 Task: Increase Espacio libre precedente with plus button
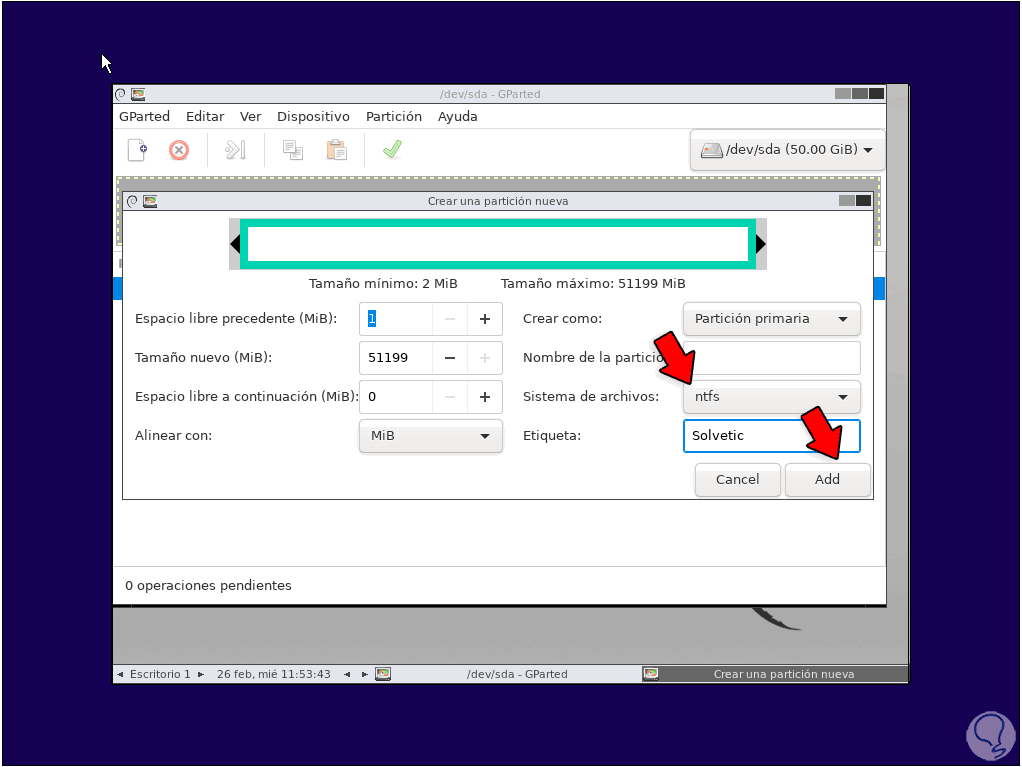point(484,319)
